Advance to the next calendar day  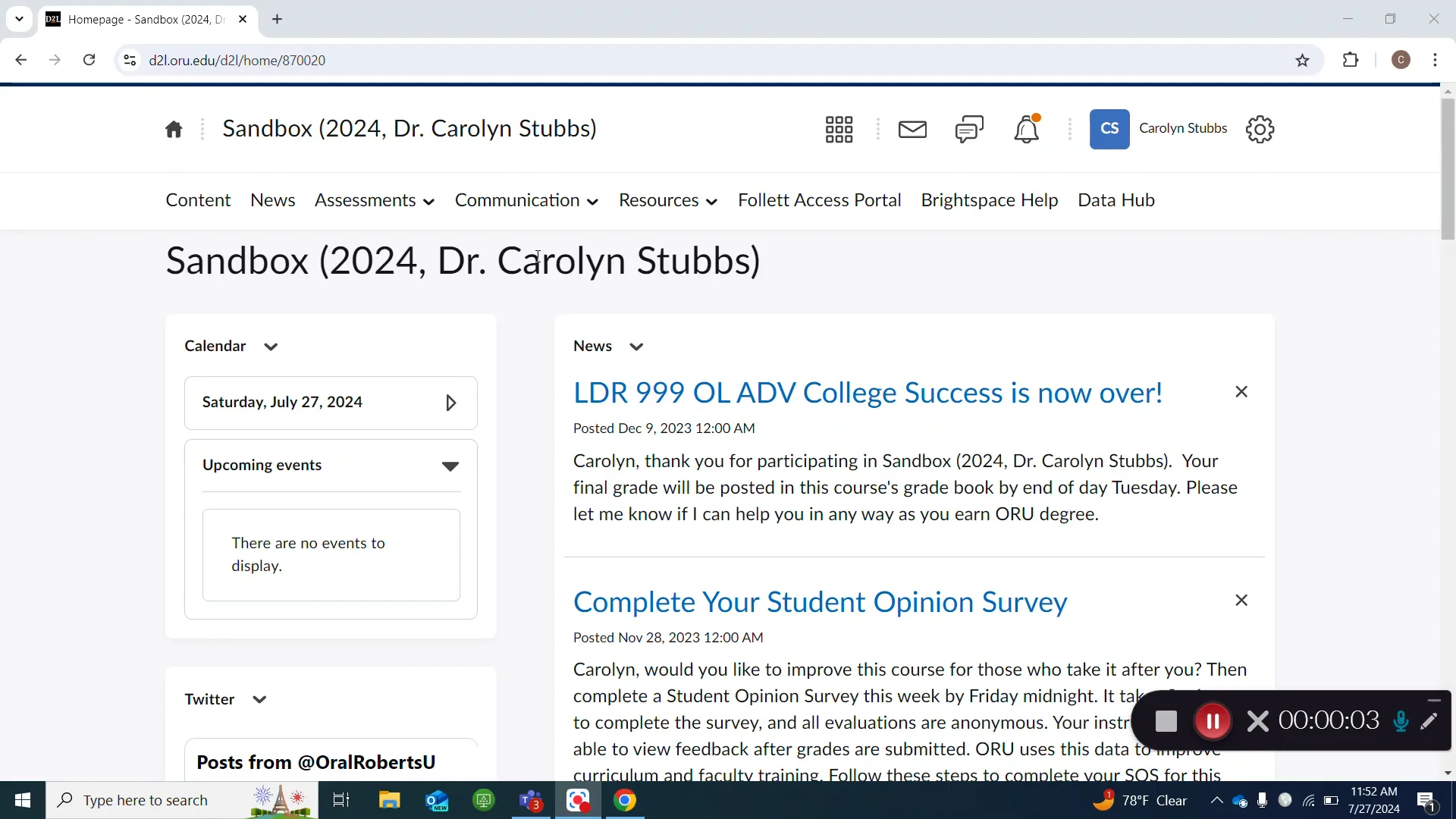[450, 403]
